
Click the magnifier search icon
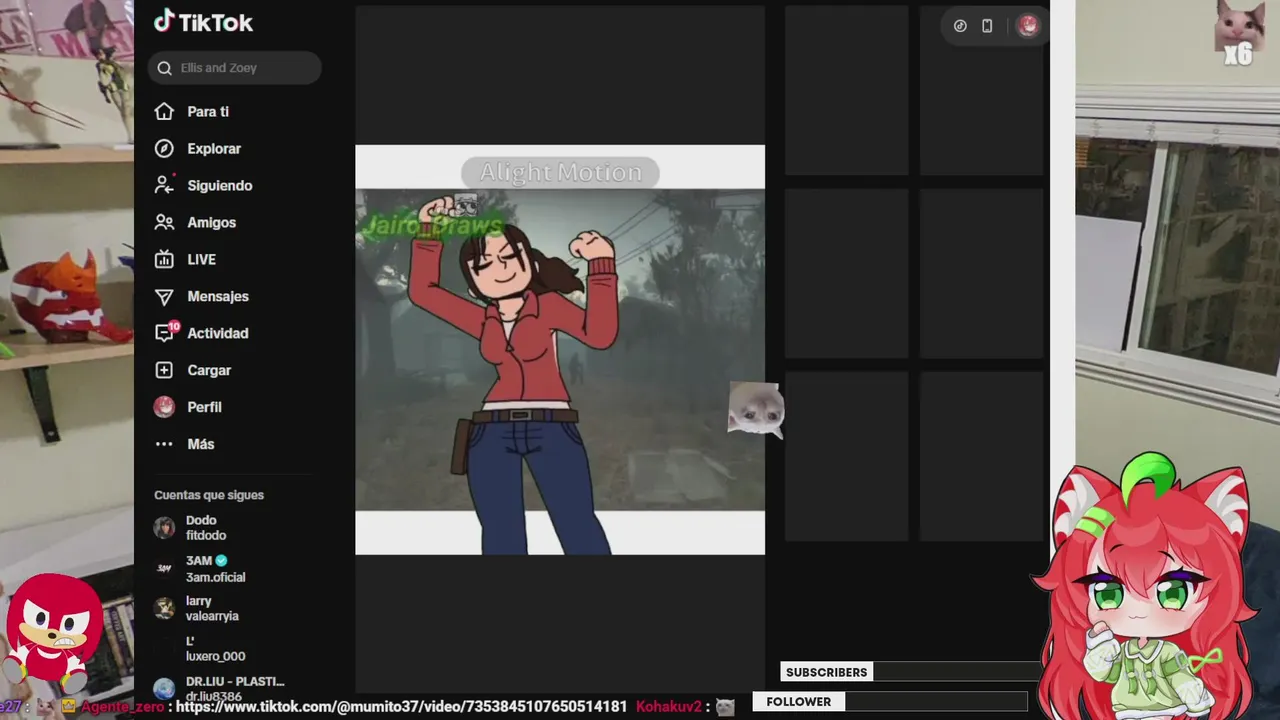pyautogui.click(x=165, y=68)
